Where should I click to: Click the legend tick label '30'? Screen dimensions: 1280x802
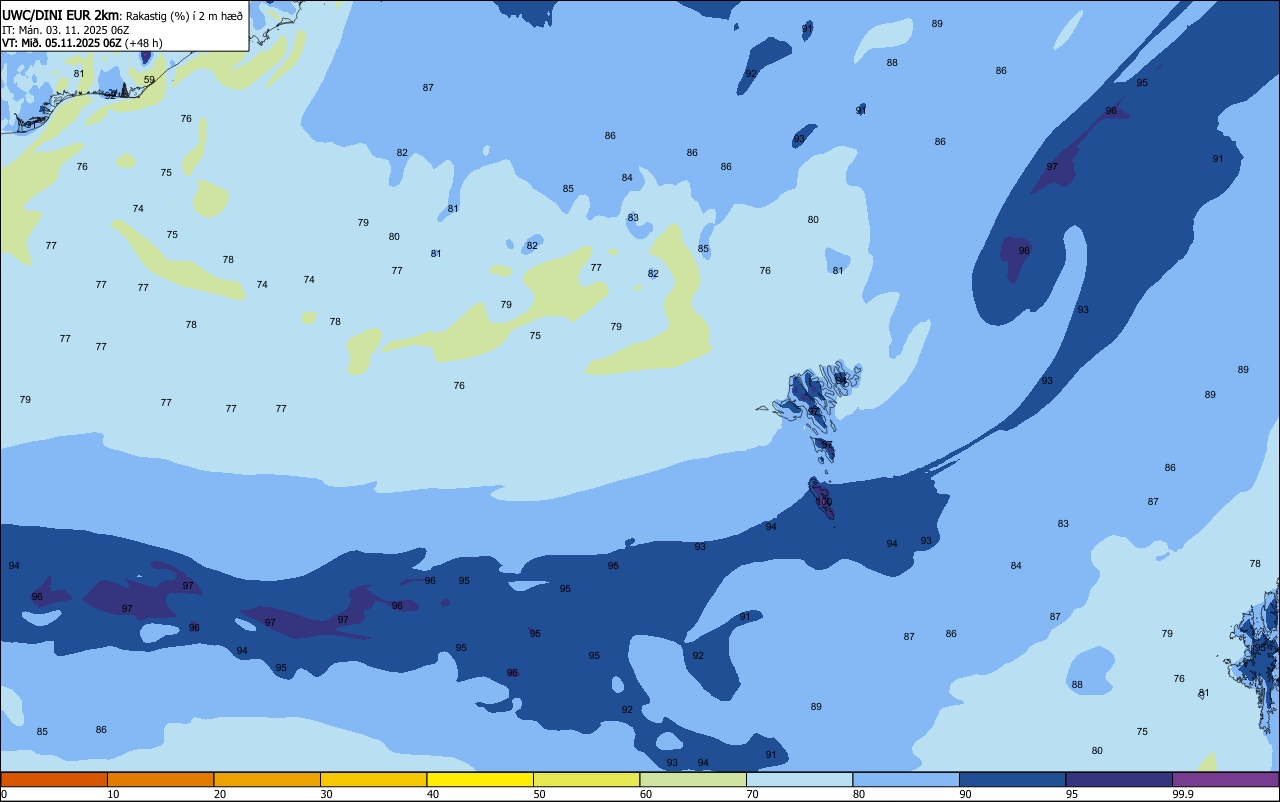coord(326,794)
